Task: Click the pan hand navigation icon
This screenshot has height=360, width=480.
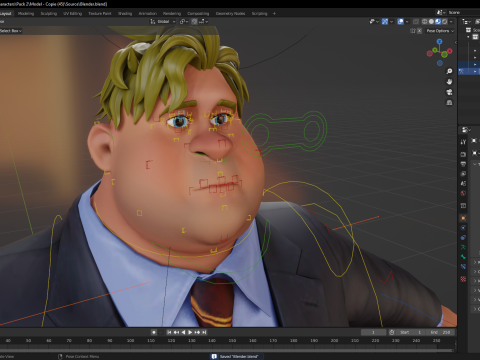Action: (x=449, y=81)
